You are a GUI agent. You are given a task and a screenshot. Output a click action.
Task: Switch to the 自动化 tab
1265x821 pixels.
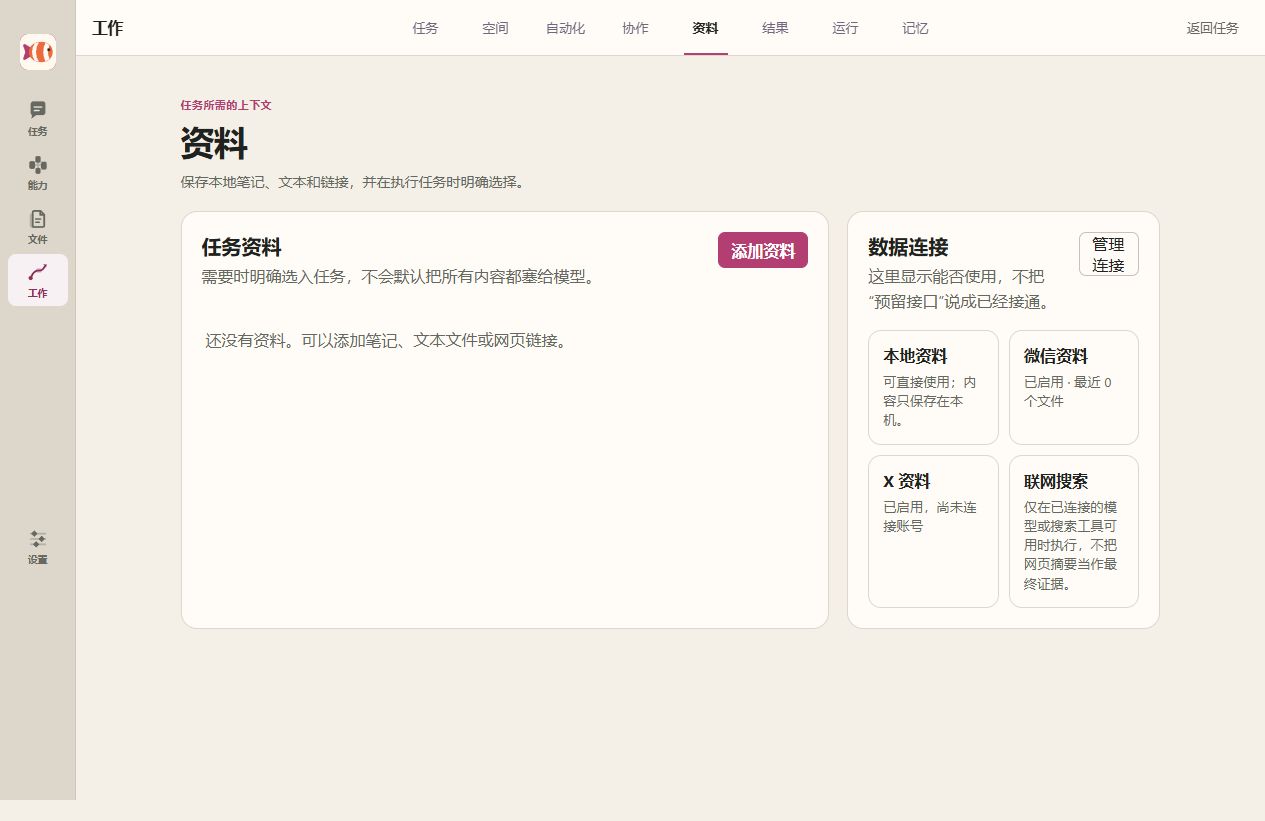(x=565, y=28)
